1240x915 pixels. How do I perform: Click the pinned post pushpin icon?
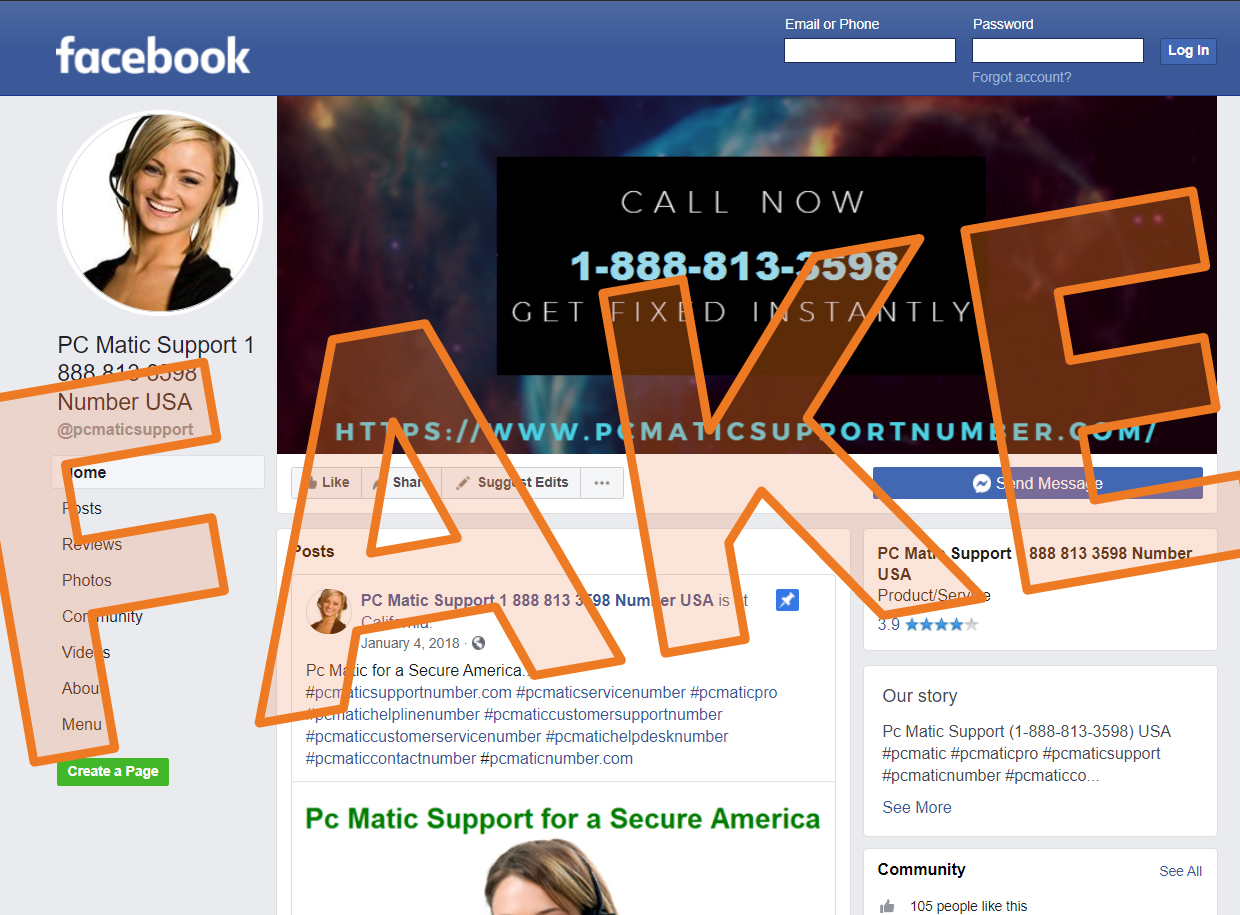coord(787,600)
